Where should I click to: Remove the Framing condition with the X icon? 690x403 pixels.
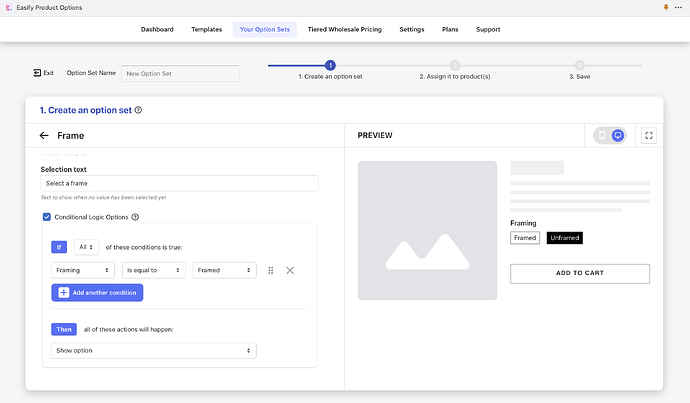290,270
